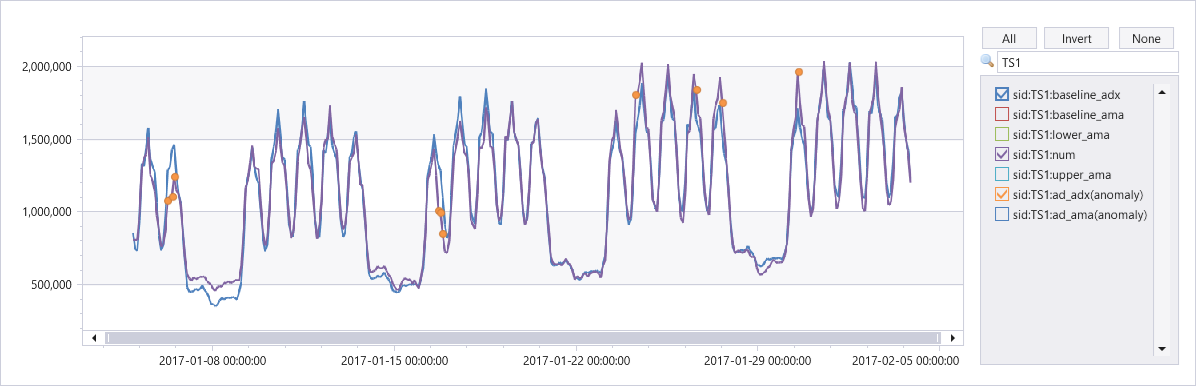This screenshot has width=1196, height=386.
Task: Click the 1,000,000 y-axis label
Action: (46, 212)
